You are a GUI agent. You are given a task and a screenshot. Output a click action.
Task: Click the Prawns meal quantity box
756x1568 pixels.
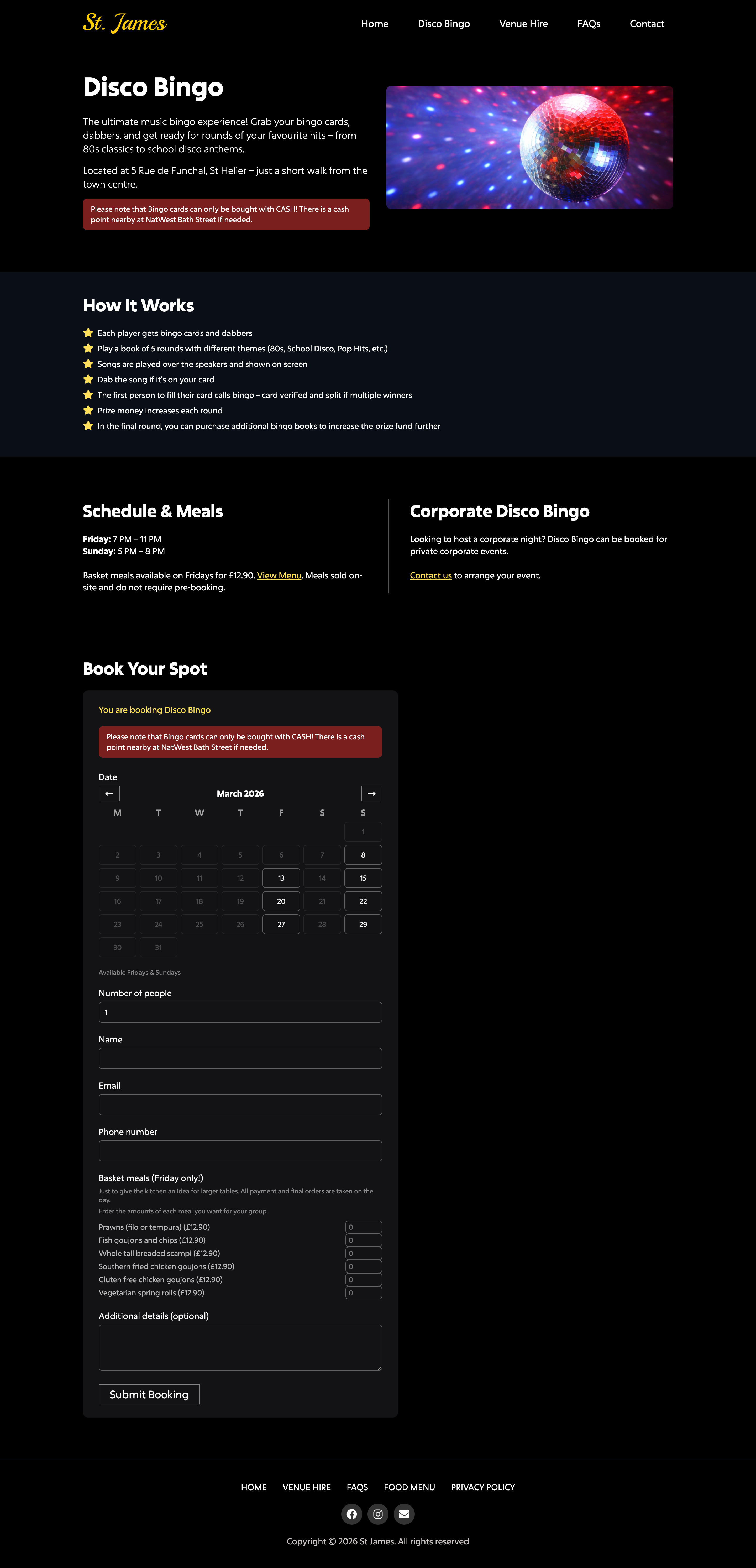363,1227
